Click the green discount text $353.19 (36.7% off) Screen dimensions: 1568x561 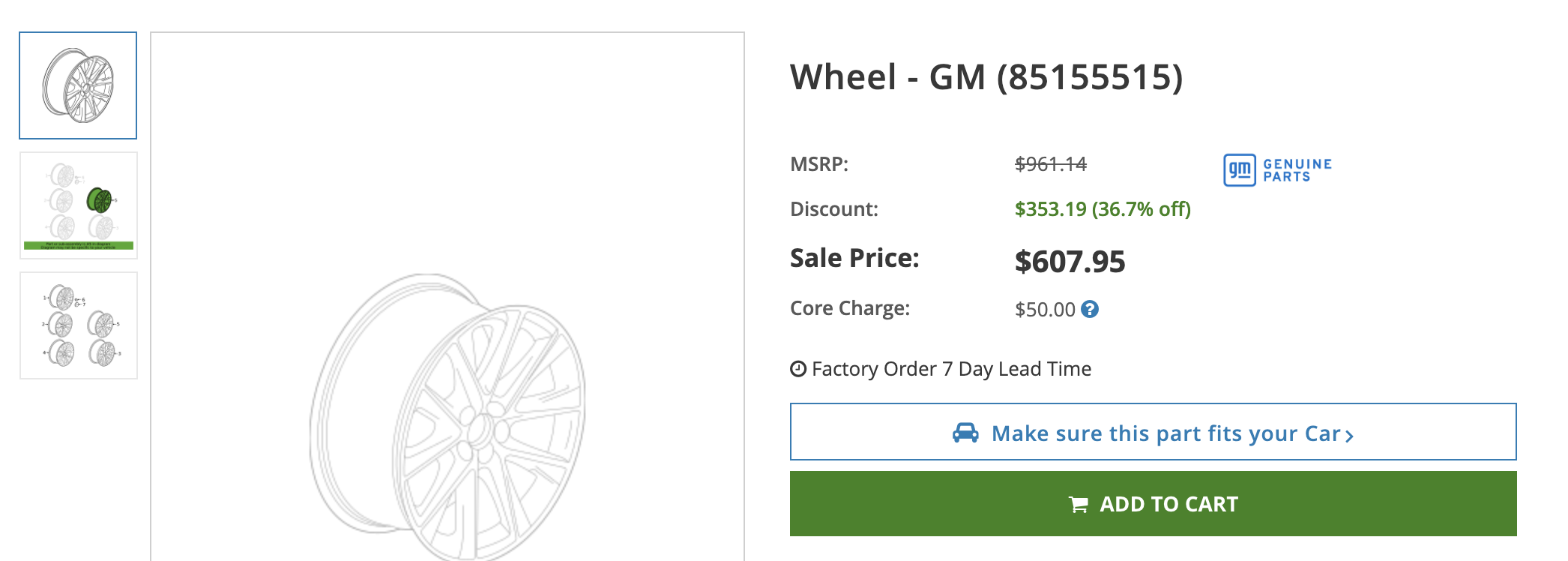click(x=1102, y=209)
